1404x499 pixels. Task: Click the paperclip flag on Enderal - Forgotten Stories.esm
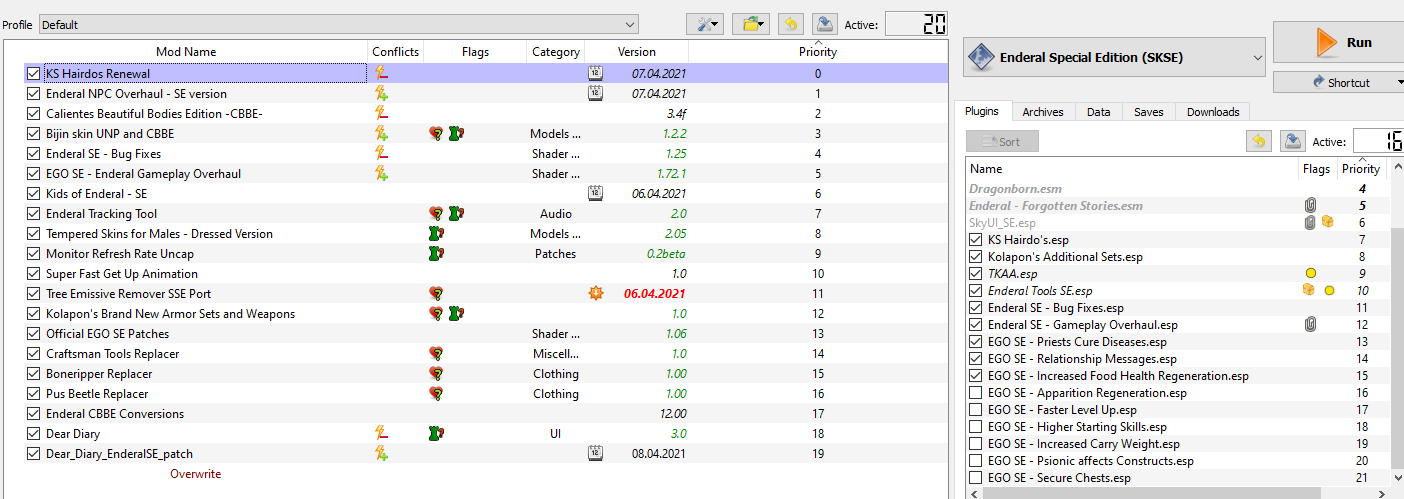click(x=1310, y=205)
